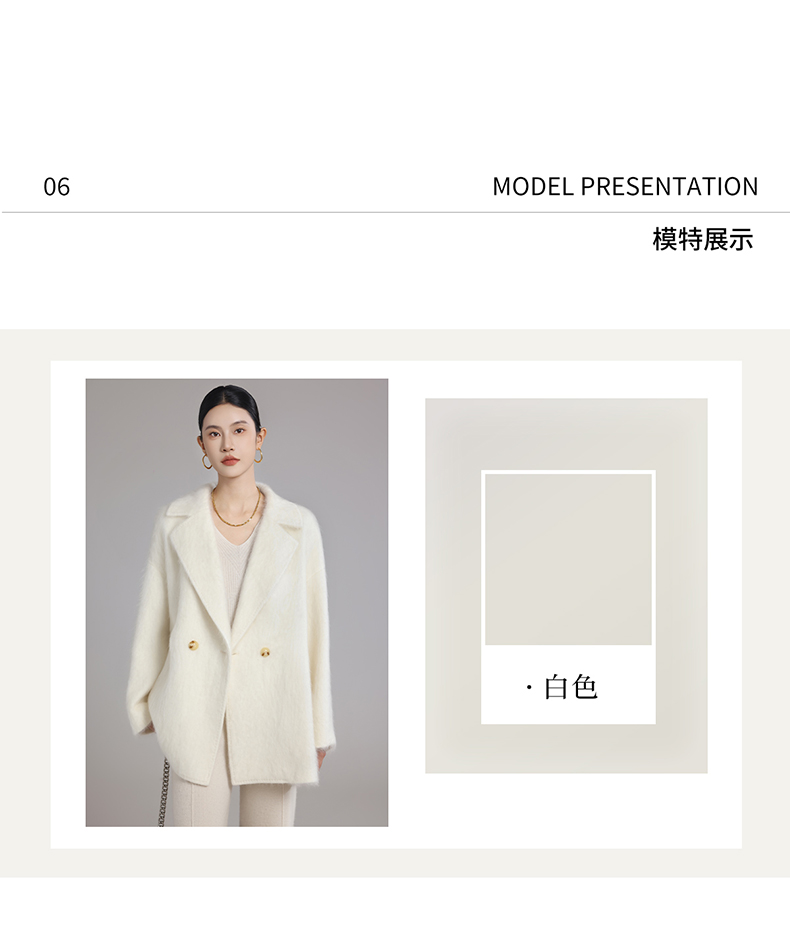Open the model photo in white coat
Image resolution: width=790 pixels, height=930 pixels.
[237, 602]
